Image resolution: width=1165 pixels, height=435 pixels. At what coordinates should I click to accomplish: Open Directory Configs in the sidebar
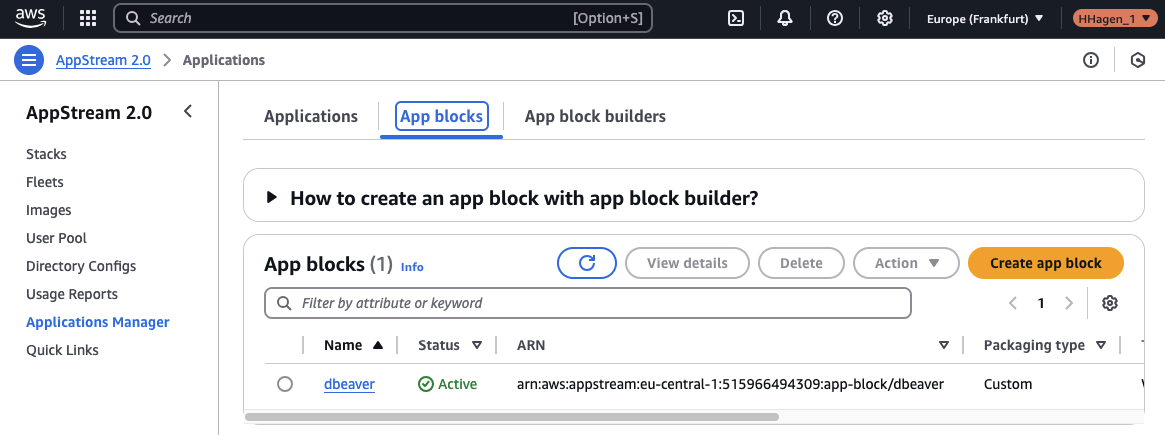[81, 266]
